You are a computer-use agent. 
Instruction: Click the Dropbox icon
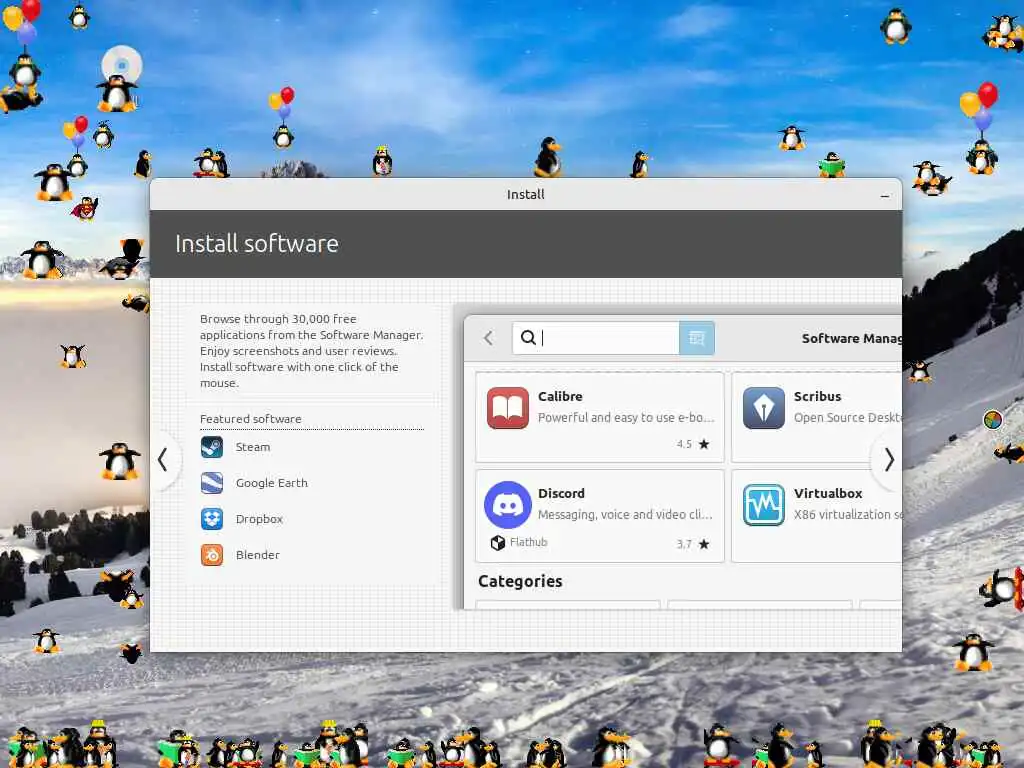pos(212,519)
